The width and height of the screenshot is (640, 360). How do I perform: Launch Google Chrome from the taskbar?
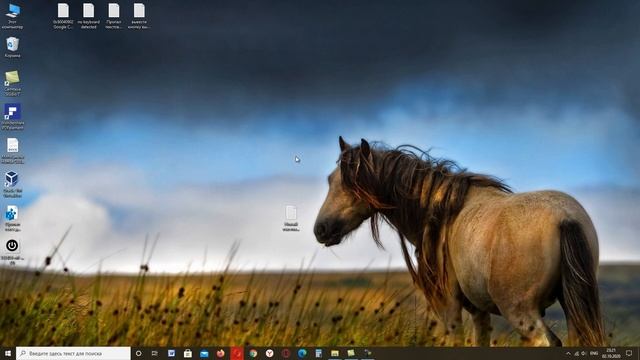coord(253,353)
